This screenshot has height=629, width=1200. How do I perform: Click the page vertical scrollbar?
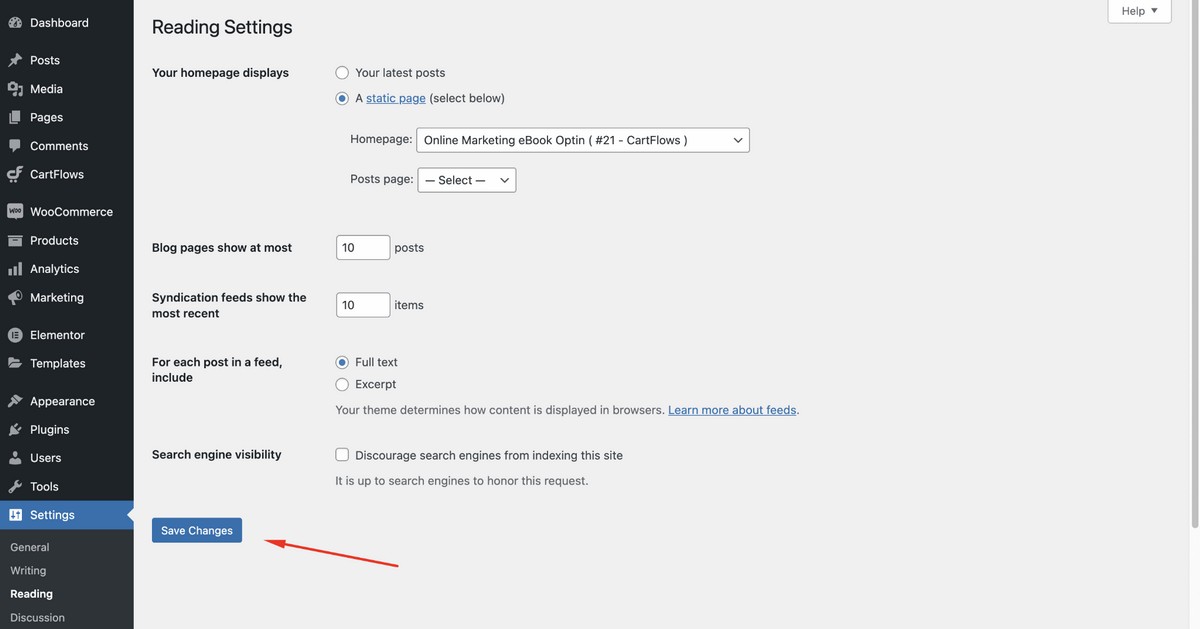click(1194, 264)
